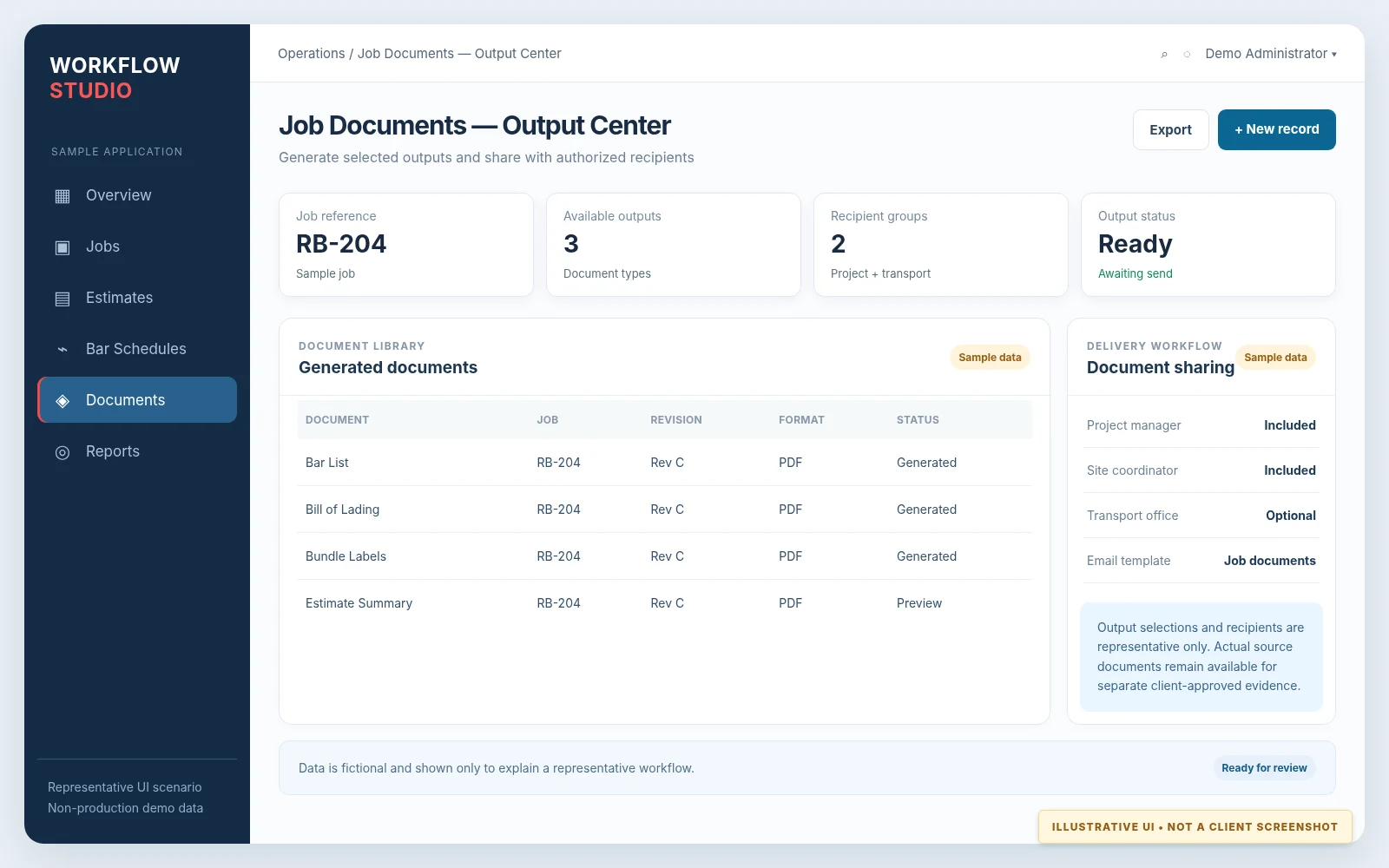The height and width of the screenshot is (868, 1389).
Task: Click the JOB column header
Action: pyautogui.click(x=547, y=420)
